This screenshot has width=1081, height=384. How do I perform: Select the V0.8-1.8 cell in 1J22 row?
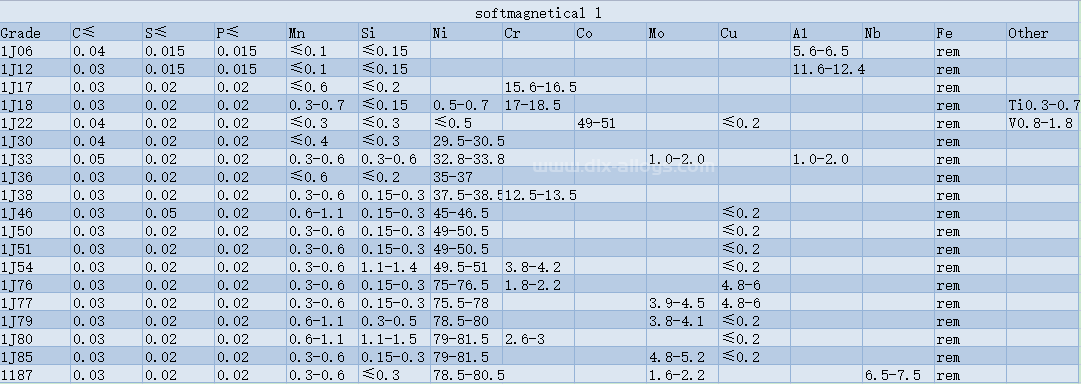tap(1043, 123)
